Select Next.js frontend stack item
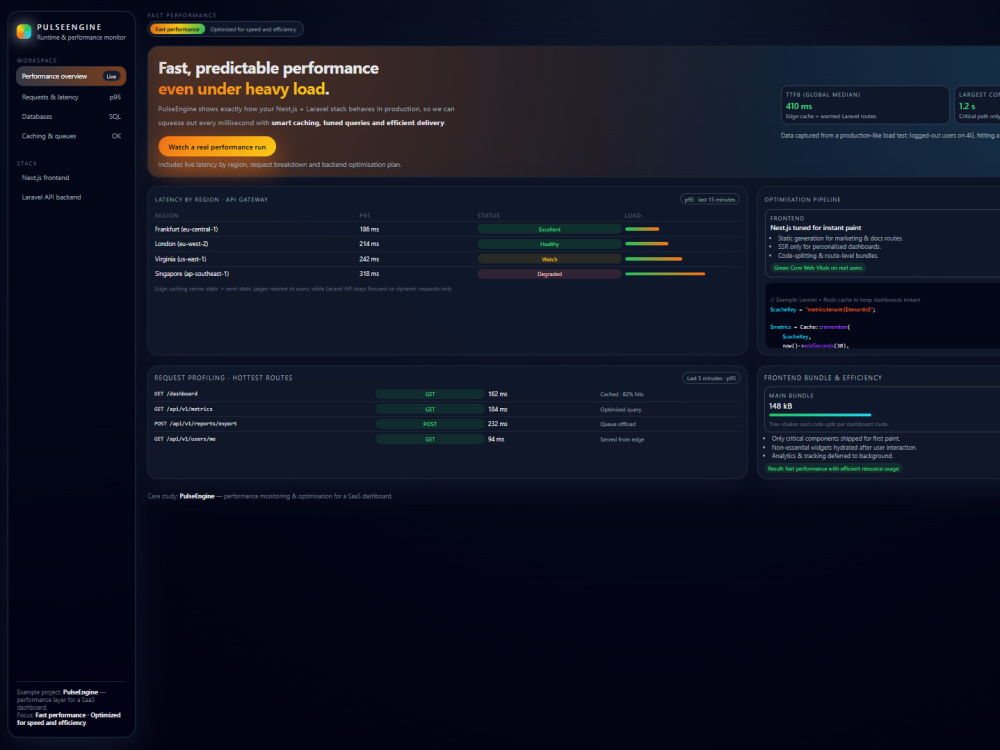The width and height of the screenshot is (1000, 750). coord(71,178)
